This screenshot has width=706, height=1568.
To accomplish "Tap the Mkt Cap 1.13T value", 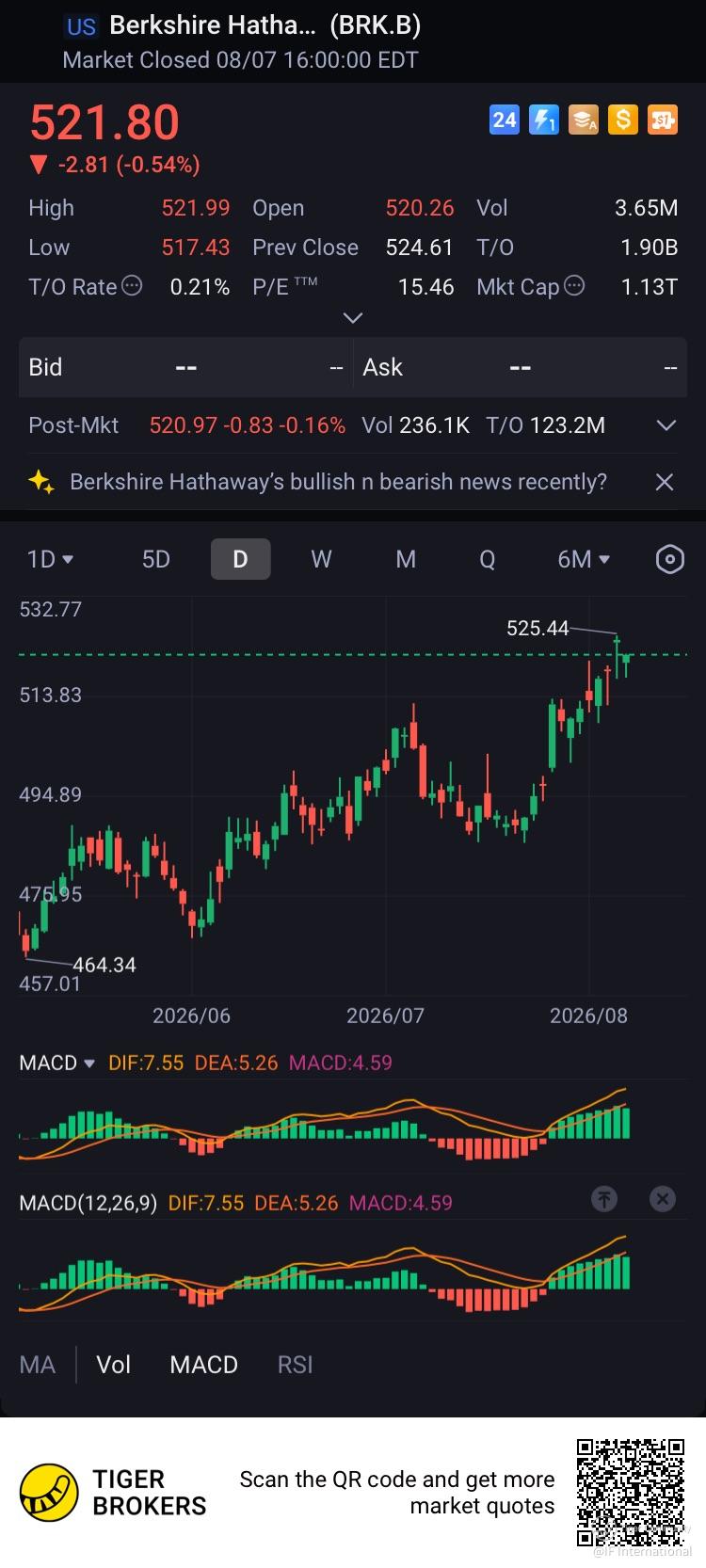I will tap(650, 287).
